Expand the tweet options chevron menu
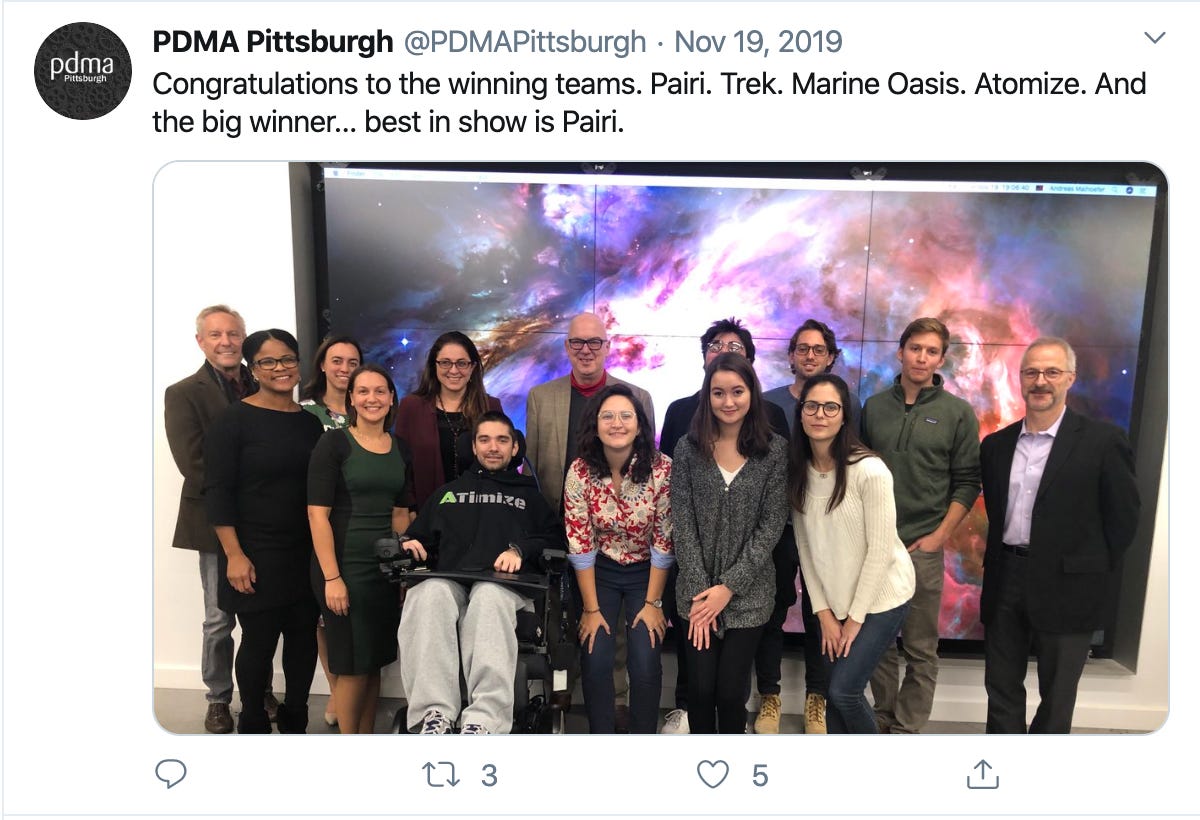Viewport: 1200px width, 820px height. click(x=1155, y=39)
